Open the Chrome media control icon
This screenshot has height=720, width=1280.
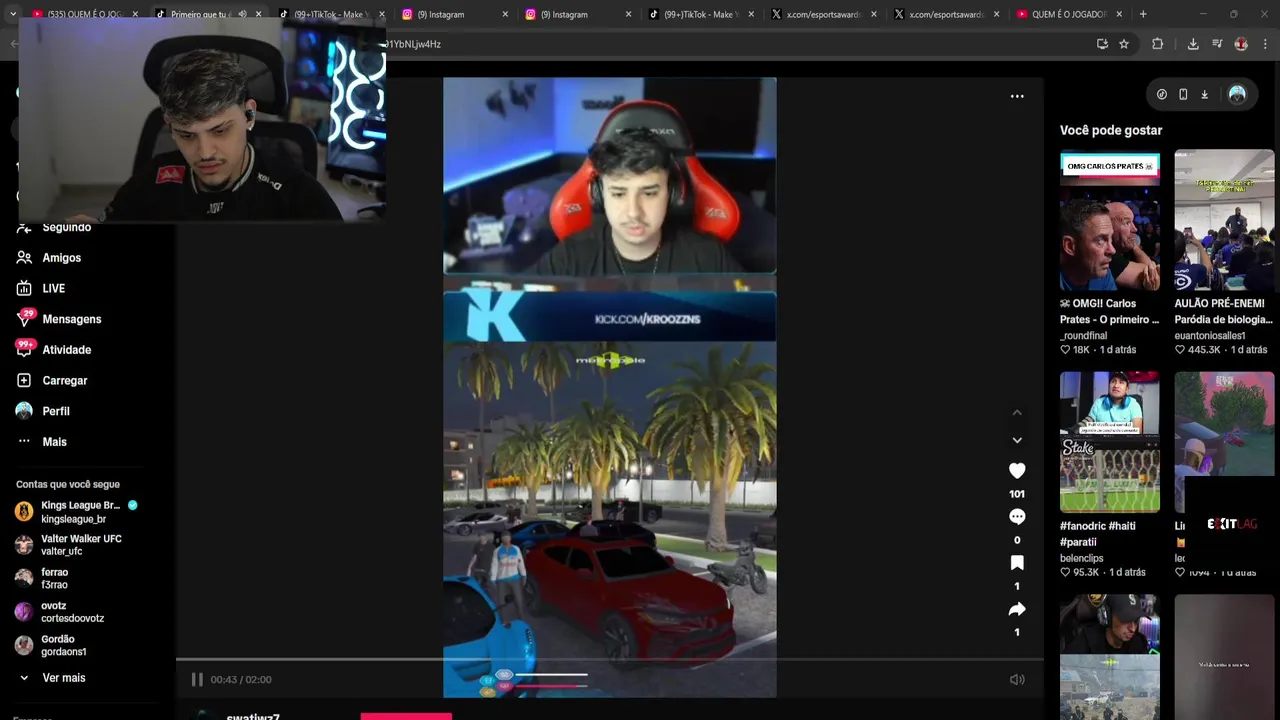click(1217, 44)
